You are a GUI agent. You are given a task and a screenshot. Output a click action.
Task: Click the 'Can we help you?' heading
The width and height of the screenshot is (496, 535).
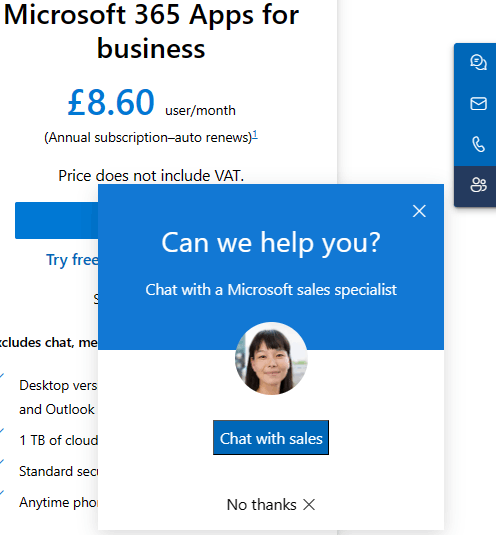point(271,243)
